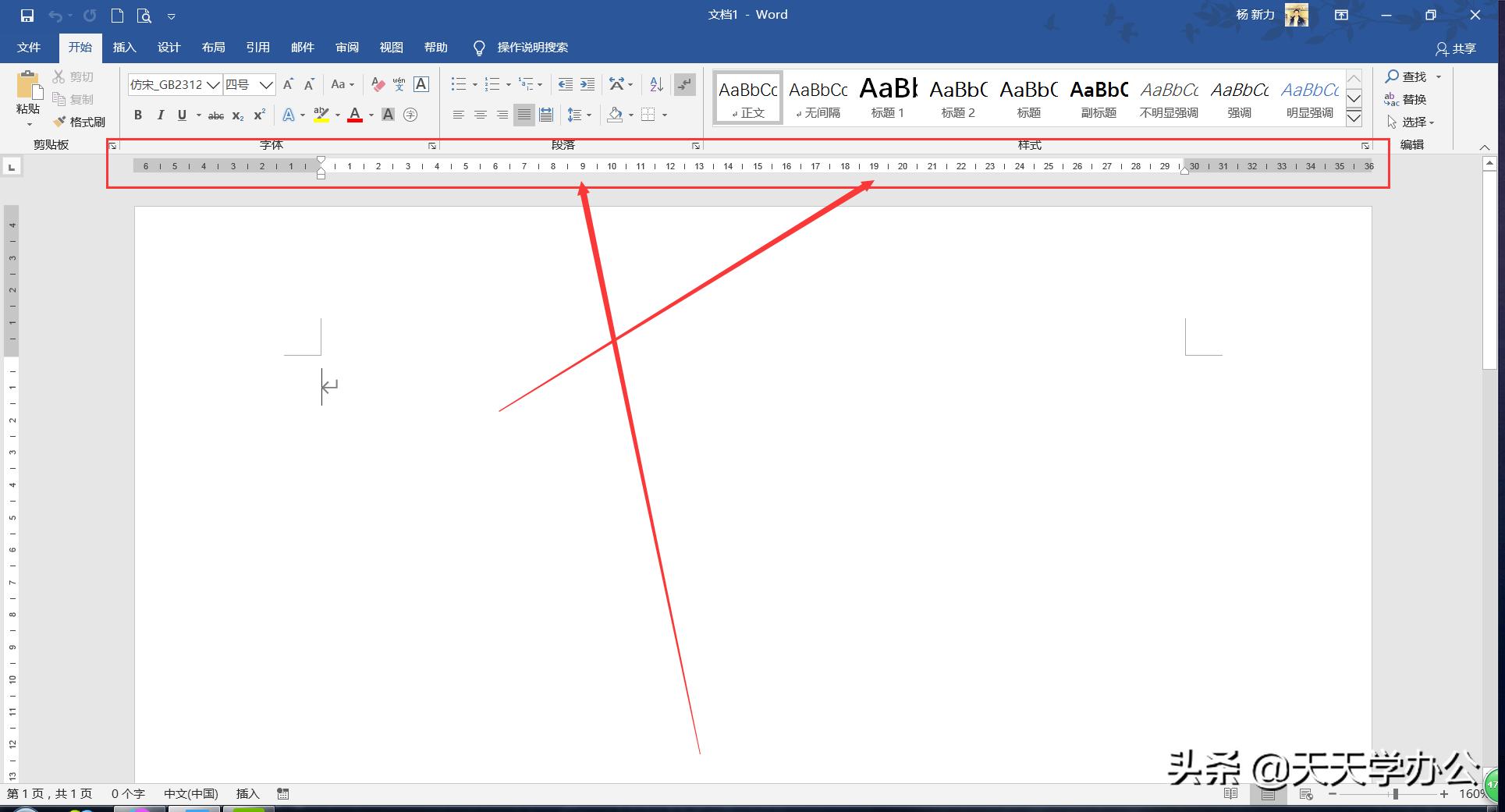The width and height of the screenshot is (1505, 812).
Task: Click the Sort (A-Z) icon
Action: (x=656, y=84)
